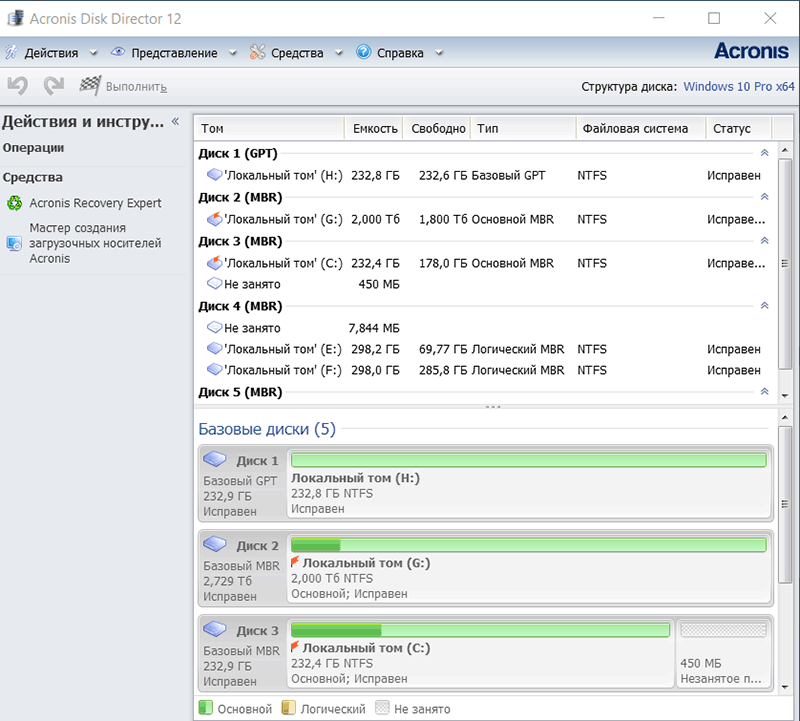Open the Средства menu
Image resolution: width=800 pixels, height=721 pixels.
(297, 53)
